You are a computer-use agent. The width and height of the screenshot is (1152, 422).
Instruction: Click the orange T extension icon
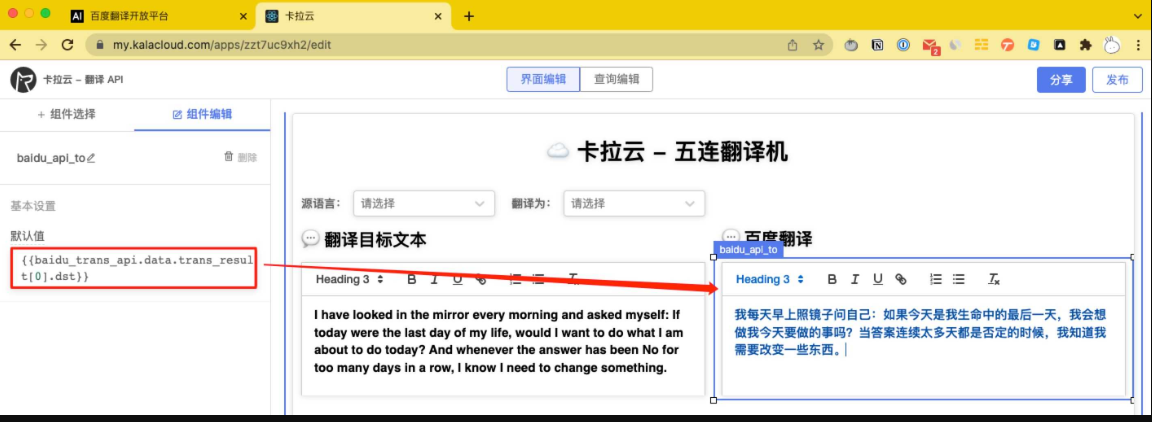[x=1007, y=45]
